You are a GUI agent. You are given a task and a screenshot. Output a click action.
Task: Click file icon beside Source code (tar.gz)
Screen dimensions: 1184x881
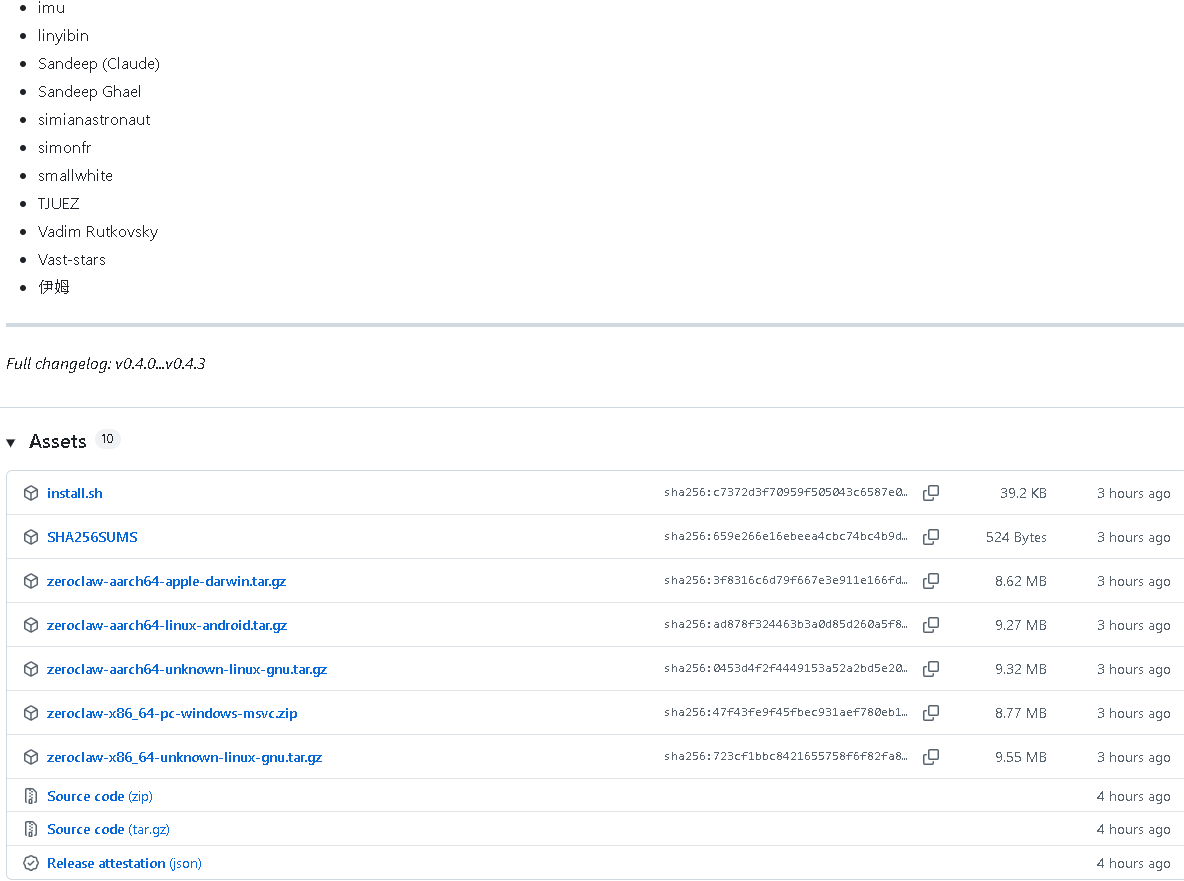[31, 829]
